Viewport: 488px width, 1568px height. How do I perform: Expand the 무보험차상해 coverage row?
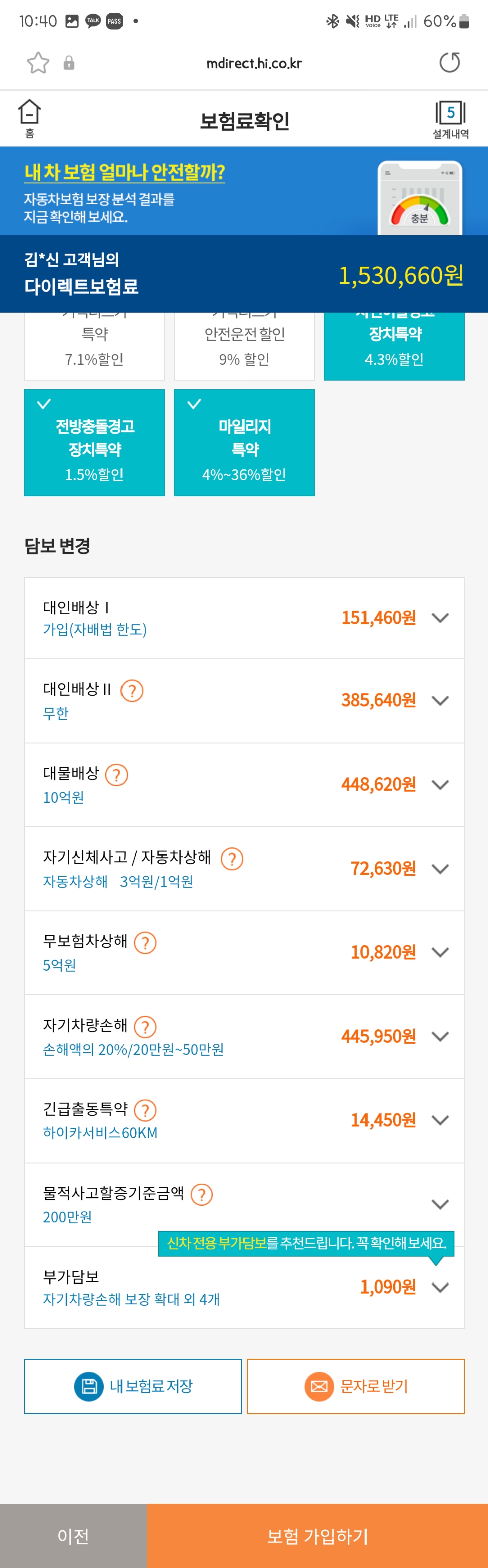(x=245, y=953)
